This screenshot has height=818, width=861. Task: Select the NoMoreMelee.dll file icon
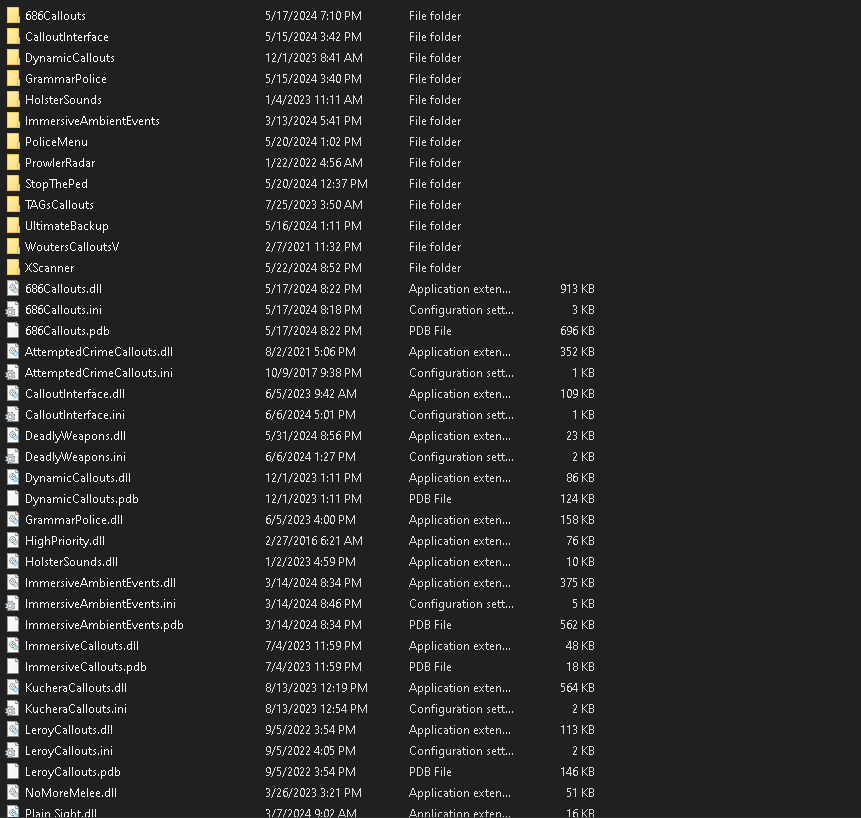pos(13,793)
